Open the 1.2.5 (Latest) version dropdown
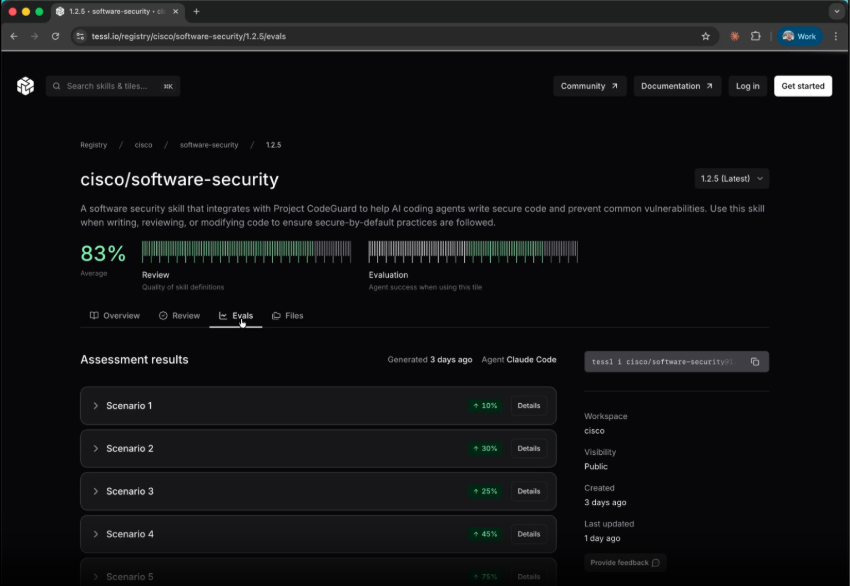This screenshot has height=586, width=850. click(731, 178)
